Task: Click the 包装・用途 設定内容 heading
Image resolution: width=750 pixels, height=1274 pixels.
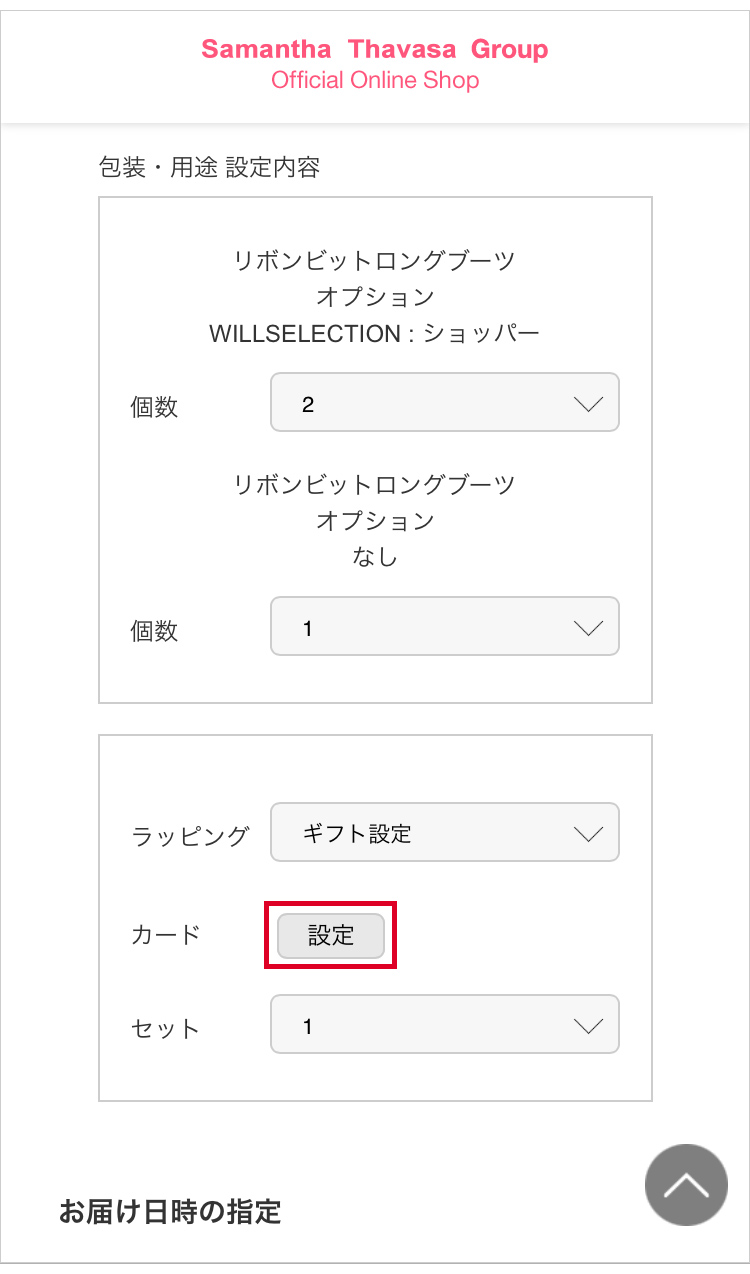Action: 209,167
